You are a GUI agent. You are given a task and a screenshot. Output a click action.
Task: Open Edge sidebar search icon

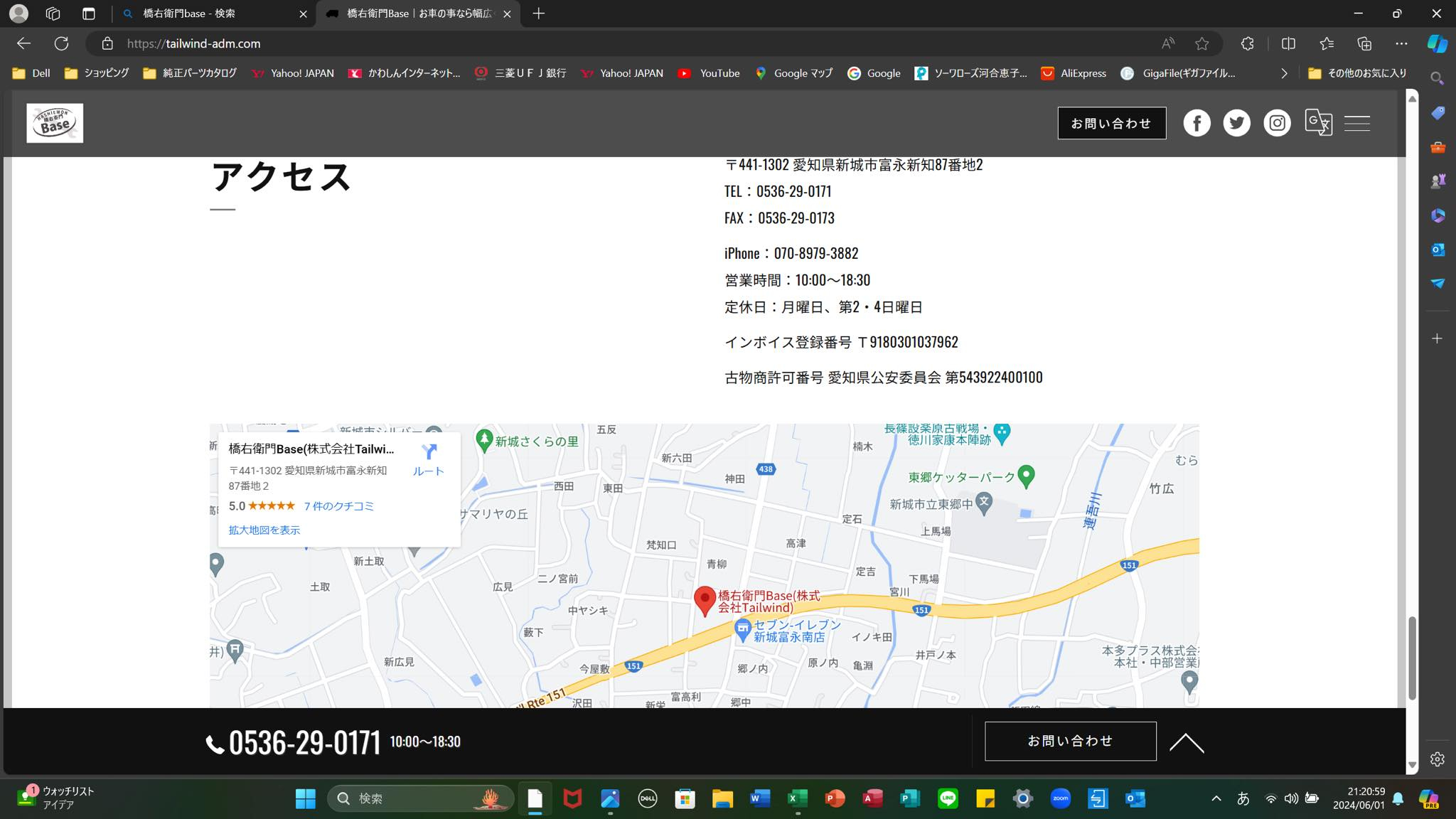(1437, 78)
